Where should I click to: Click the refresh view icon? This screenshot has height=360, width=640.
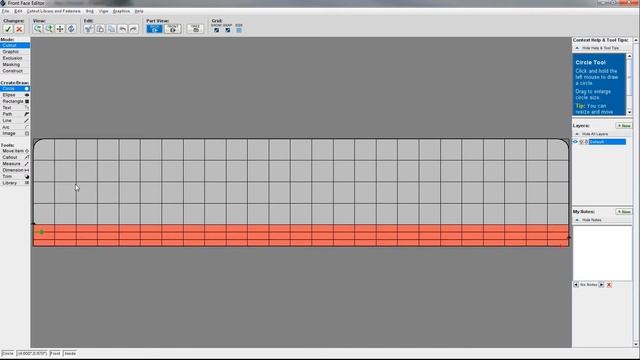click(71, 29)
